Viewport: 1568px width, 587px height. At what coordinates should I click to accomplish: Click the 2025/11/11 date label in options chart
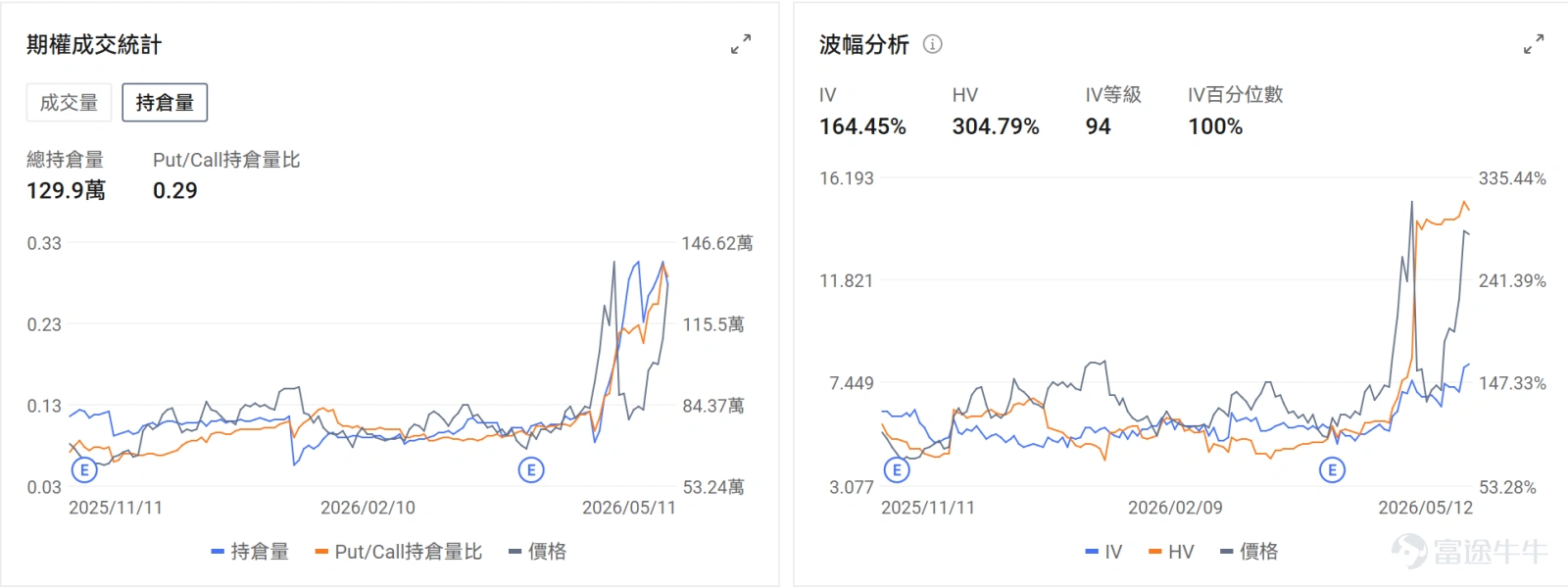tap(116, 508)
